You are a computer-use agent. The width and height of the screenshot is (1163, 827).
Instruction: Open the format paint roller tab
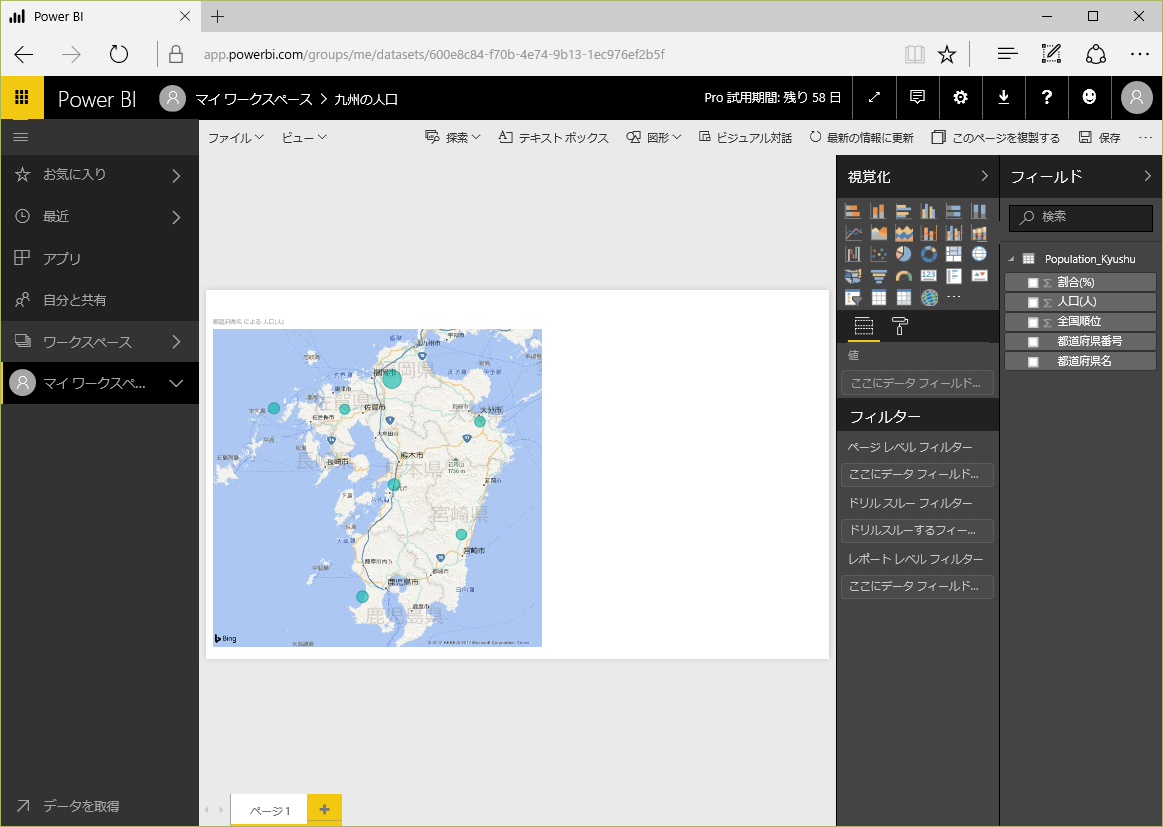click(900, 326)
